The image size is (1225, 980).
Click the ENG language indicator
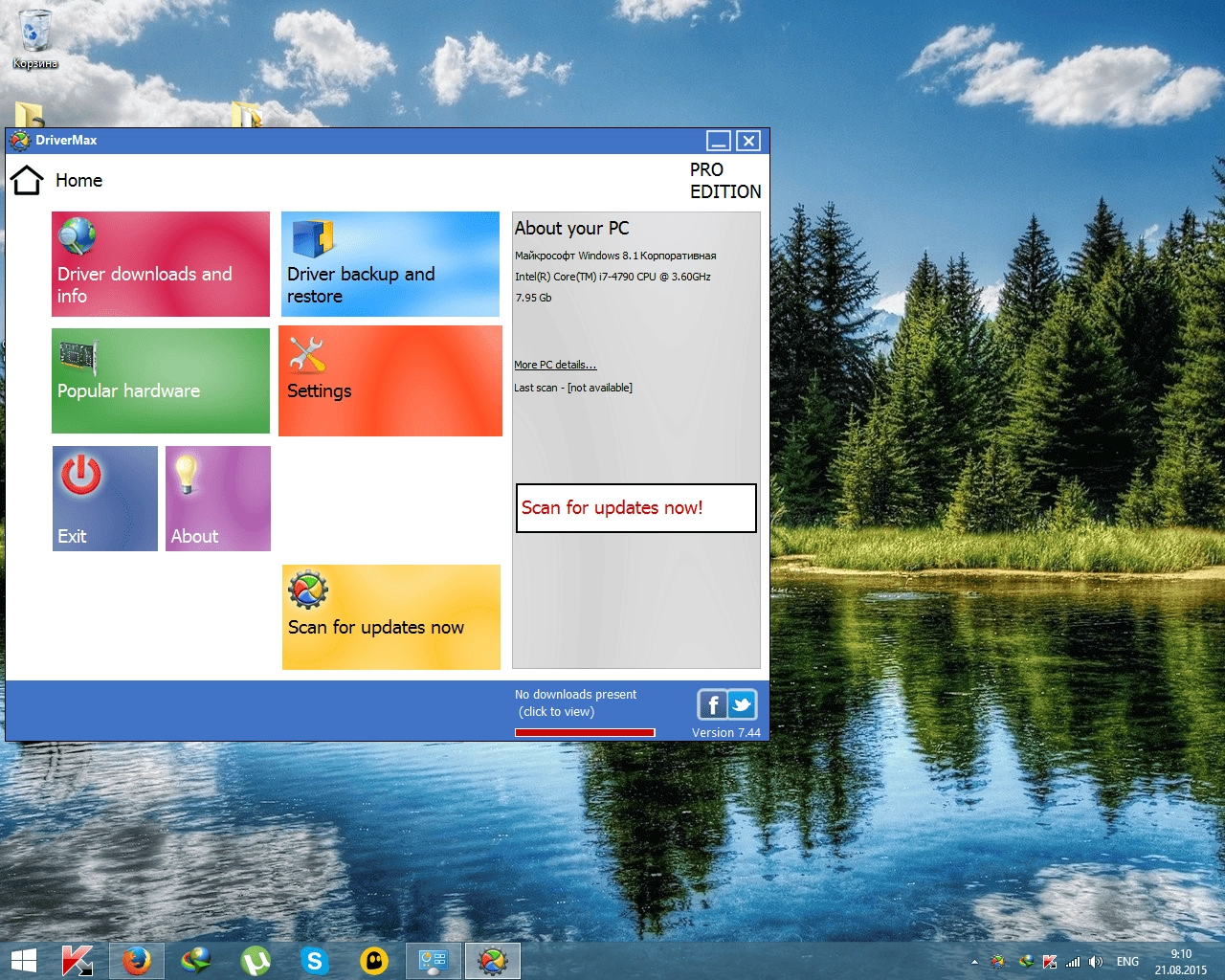[1127, 962]
